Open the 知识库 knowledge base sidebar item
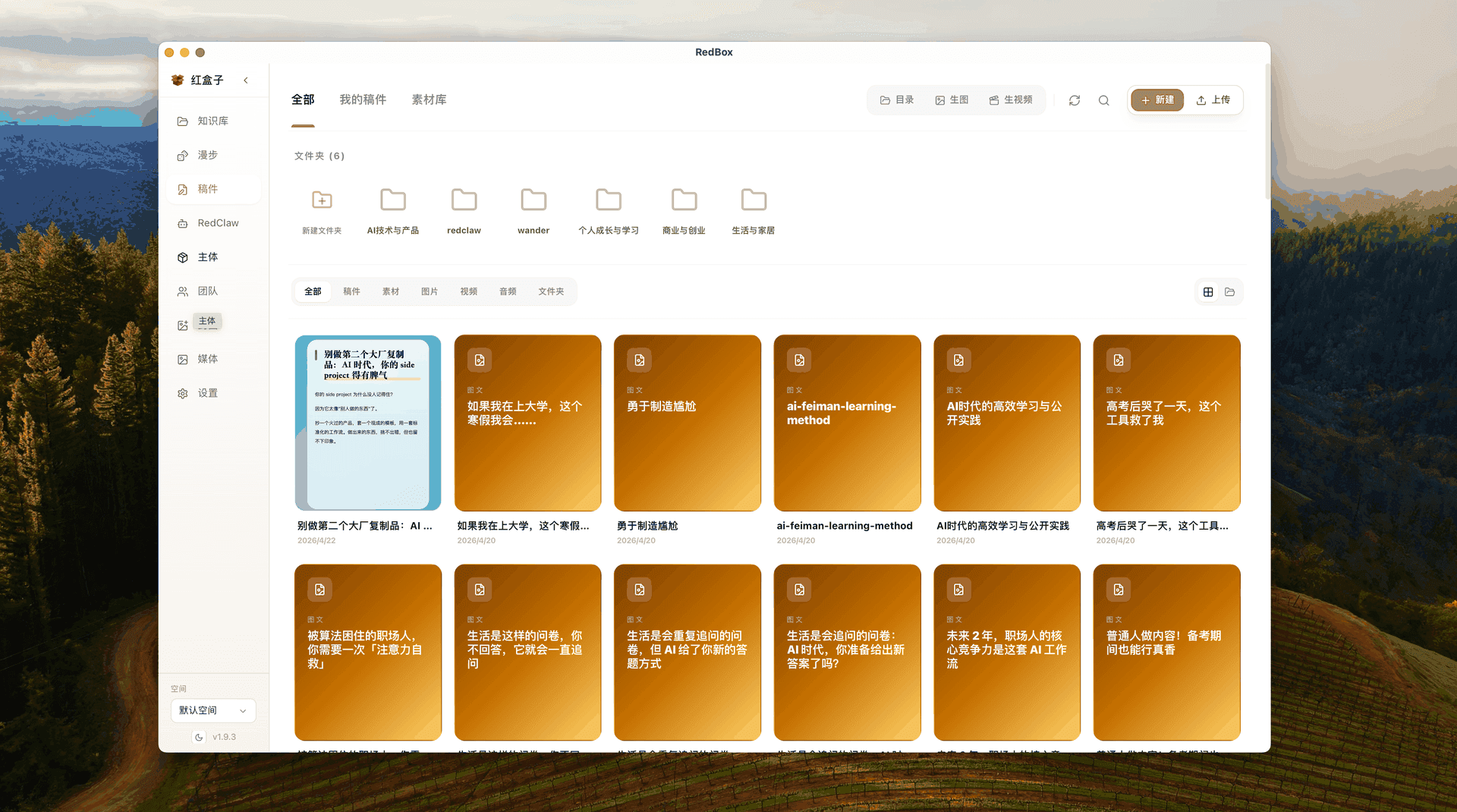The height and width of the screenshot is (812, 1457). click(x=203, y=121)
